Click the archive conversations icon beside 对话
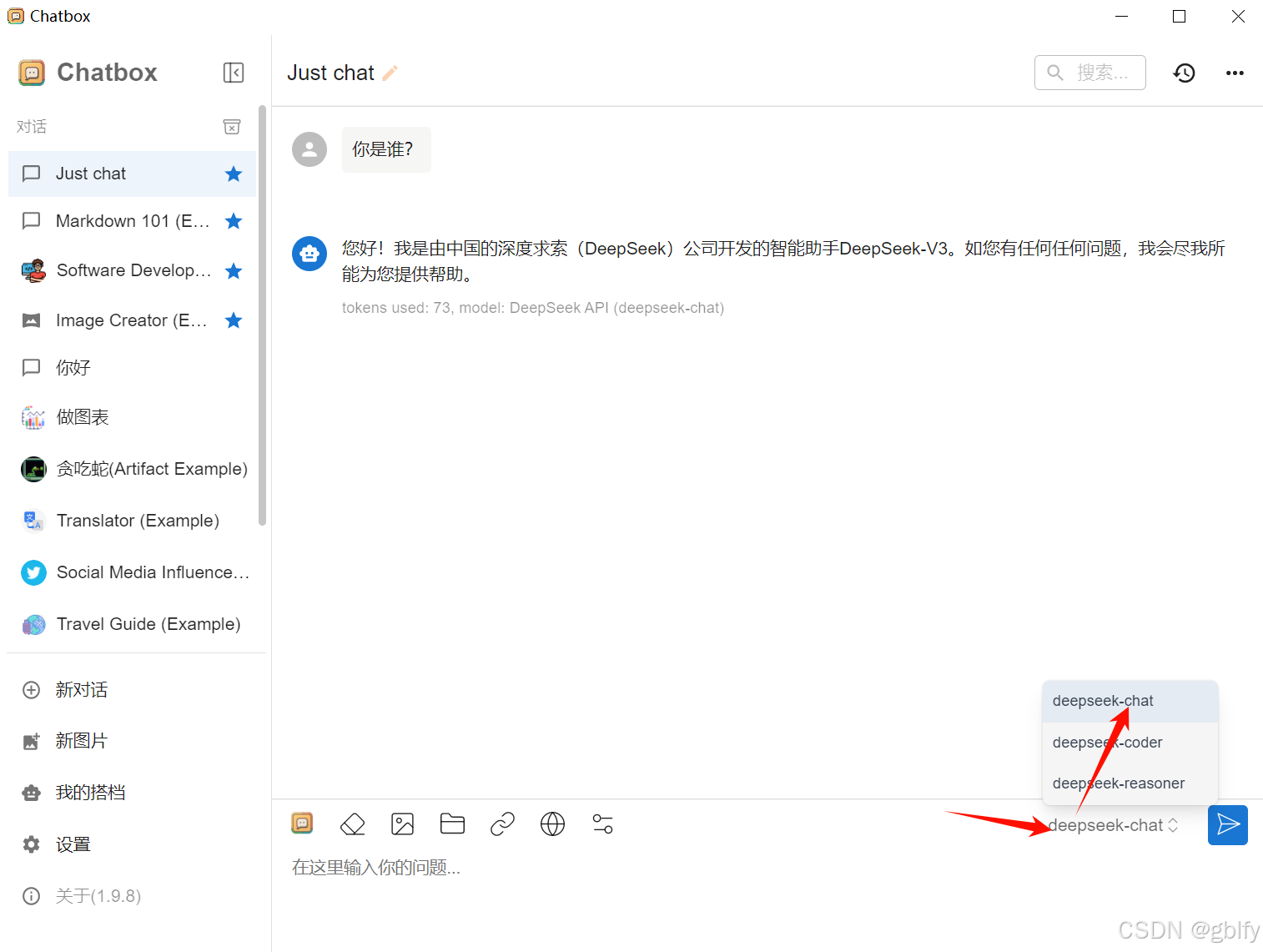The height and width of the screenshot is (952, 1263). 232,127
